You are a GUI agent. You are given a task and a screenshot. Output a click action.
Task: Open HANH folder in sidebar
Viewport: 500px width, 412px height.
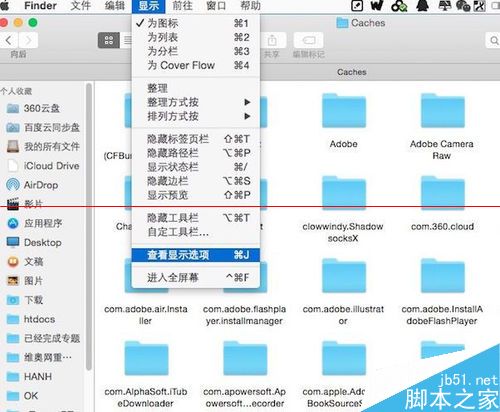[x=29, y=377]
